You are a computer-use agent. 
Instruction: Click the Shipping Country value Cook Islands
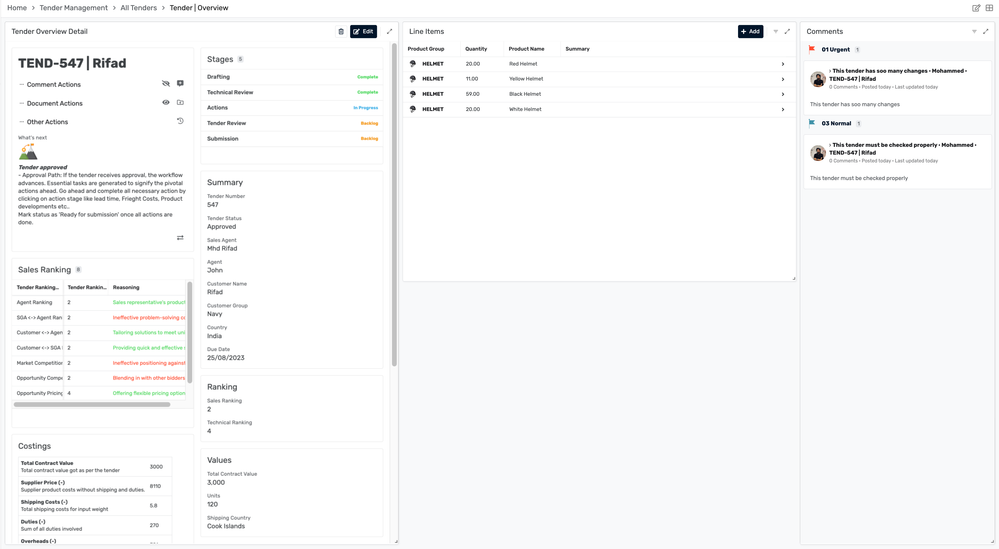click(x=226, y=526)
